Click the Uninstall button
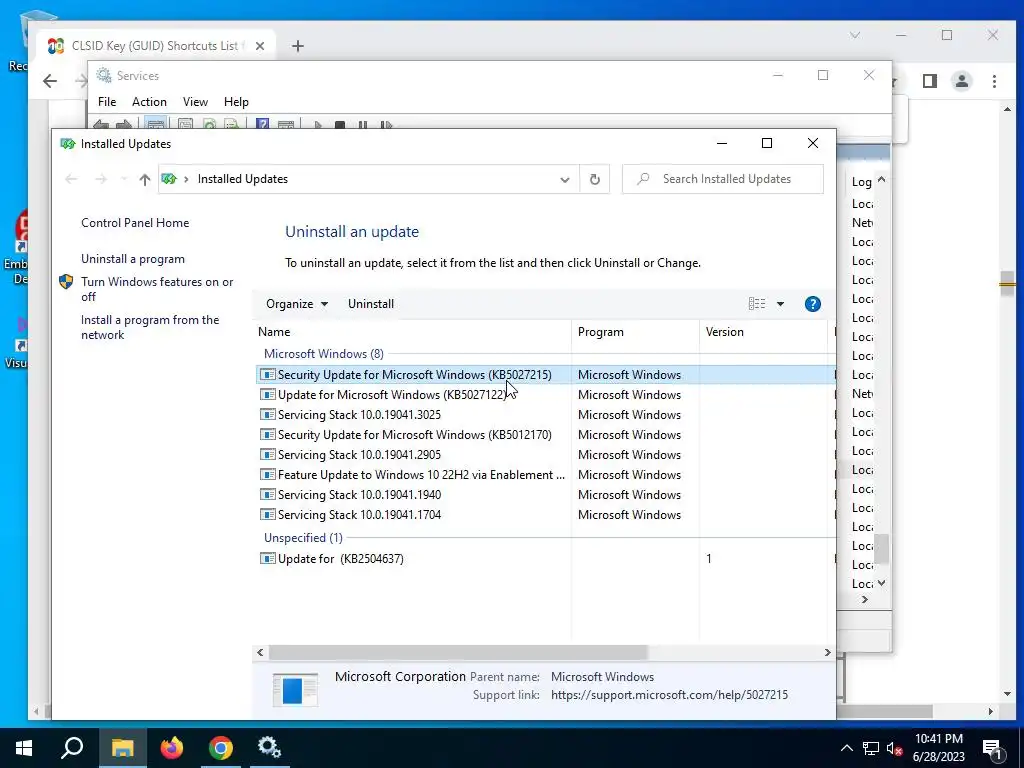The width and height of the screenshot is (1024, 768). tap(370, 304)
